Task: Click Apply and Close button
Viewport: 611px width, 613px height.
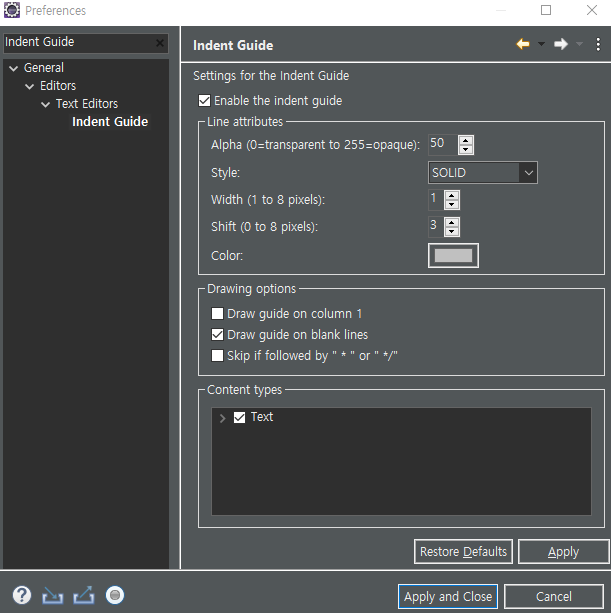Action: [448, 597]
